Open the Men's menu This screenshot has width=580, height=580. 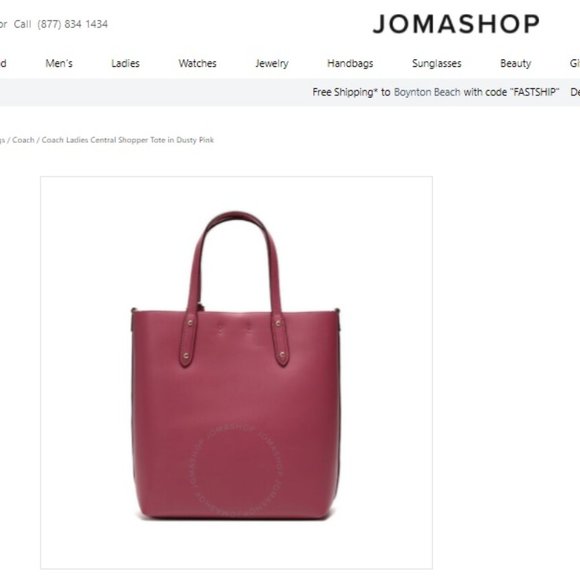click(59, 63)
